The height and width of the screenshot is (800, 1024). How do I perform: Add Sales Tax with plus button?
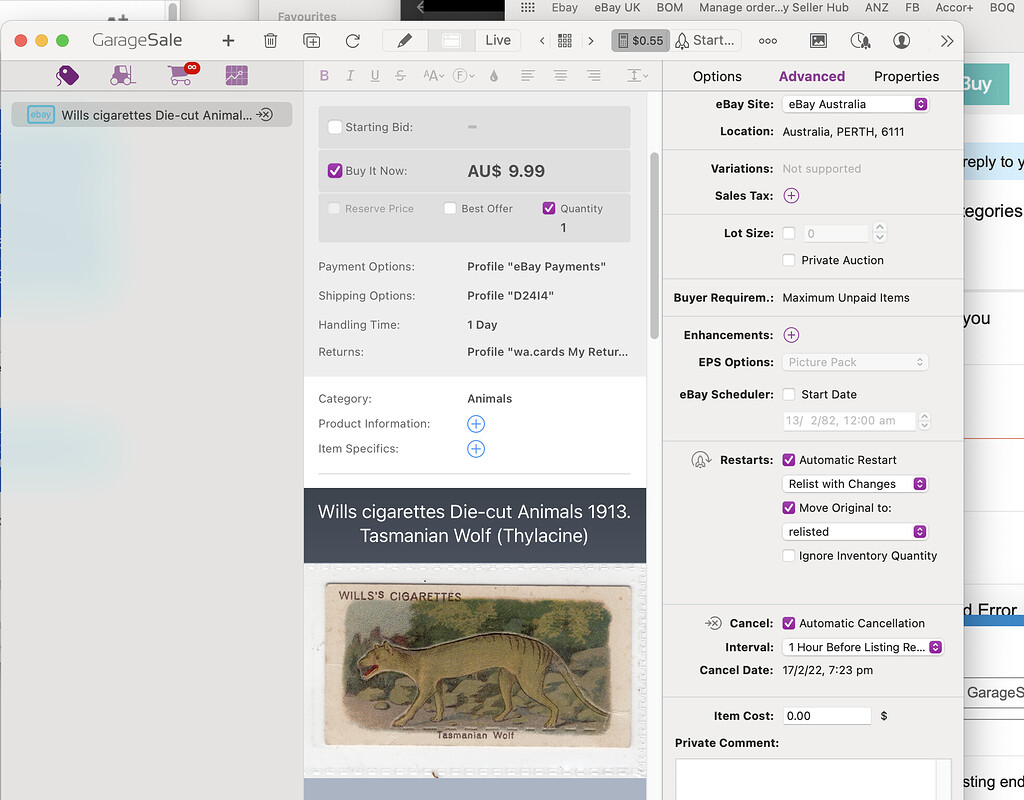[x=791, y=196]
